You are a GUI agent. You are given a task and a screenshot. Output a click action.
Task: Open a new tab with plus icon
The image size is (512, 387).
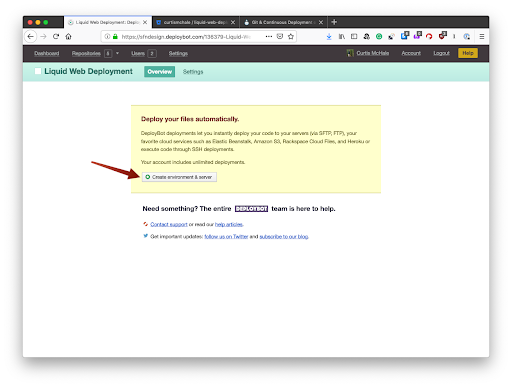coord(334,22)
